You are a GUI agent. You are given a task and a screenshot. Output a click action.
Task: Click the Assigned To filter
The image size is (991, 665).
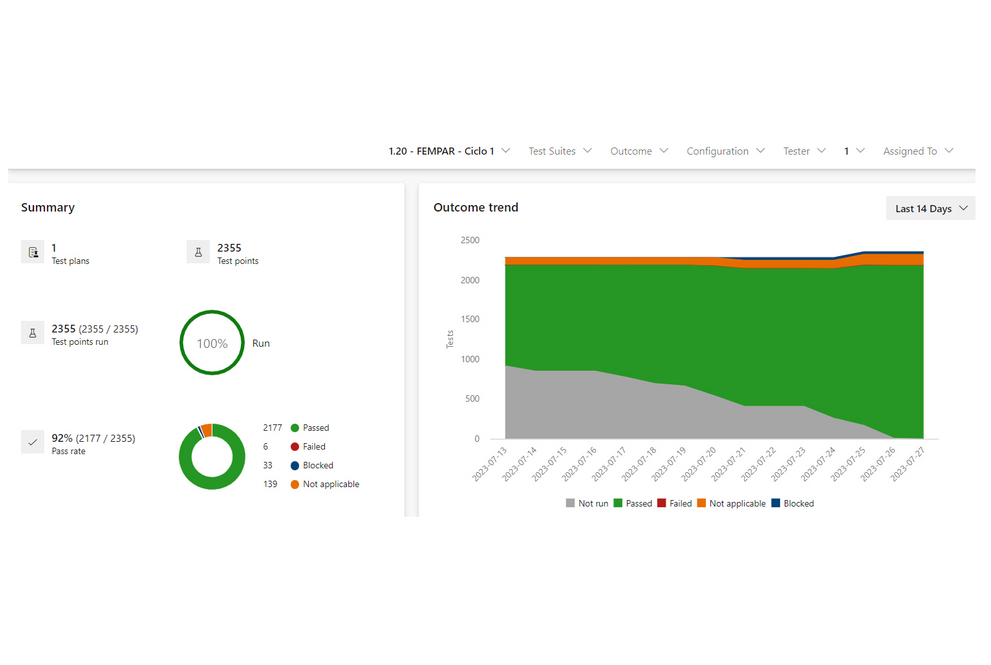point(917,151)
